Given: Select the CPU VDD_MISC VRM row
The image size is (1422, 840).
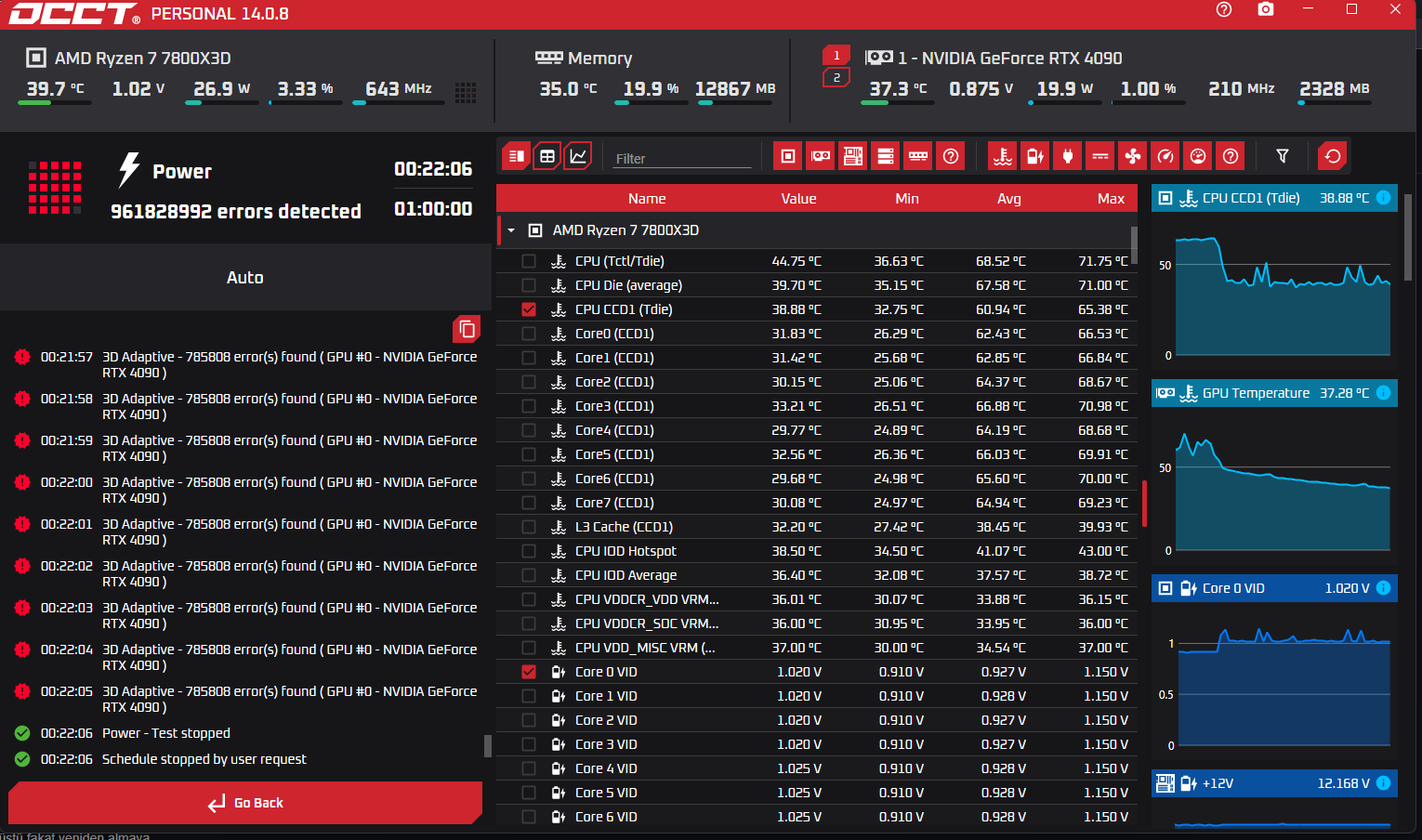Looking at the screenshot, I should pyautogui.click(x=816, y=648).
